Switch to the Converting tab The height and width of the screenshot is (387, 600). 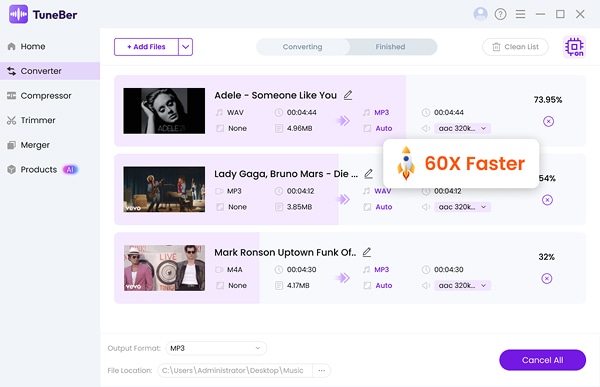302,47
